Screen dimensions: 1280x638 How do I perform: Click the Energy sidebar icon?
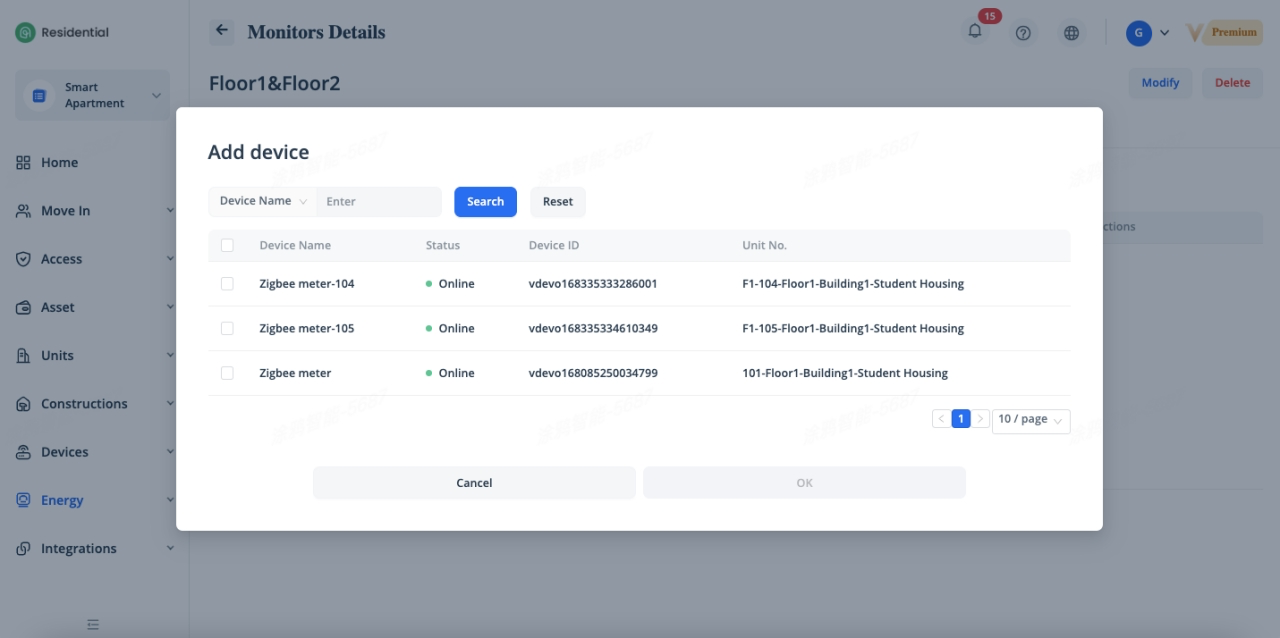click(23, 500)
